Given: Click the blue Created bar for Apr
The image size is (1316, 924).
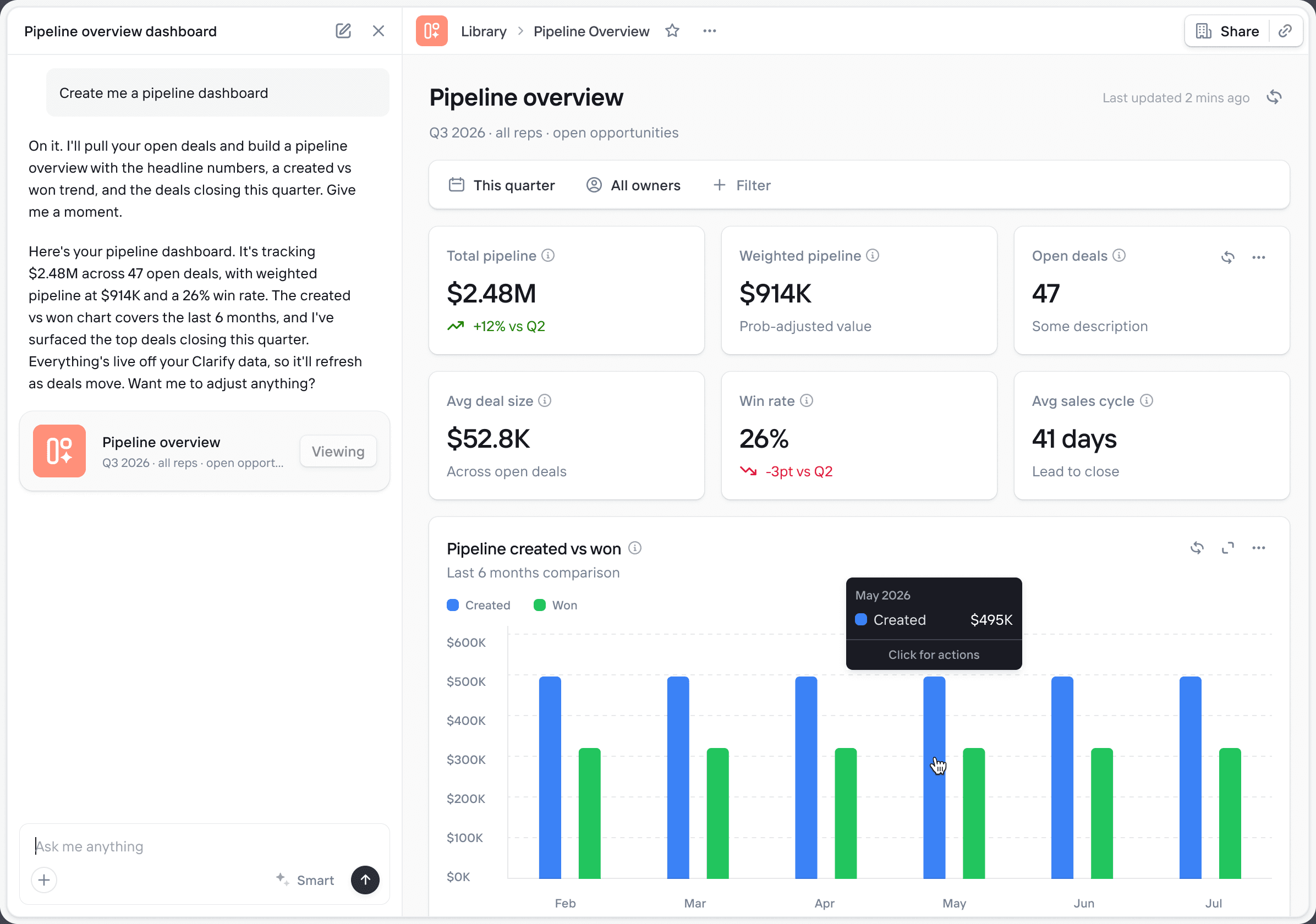Looking at the screenshot, I should (x=806, y=777).
